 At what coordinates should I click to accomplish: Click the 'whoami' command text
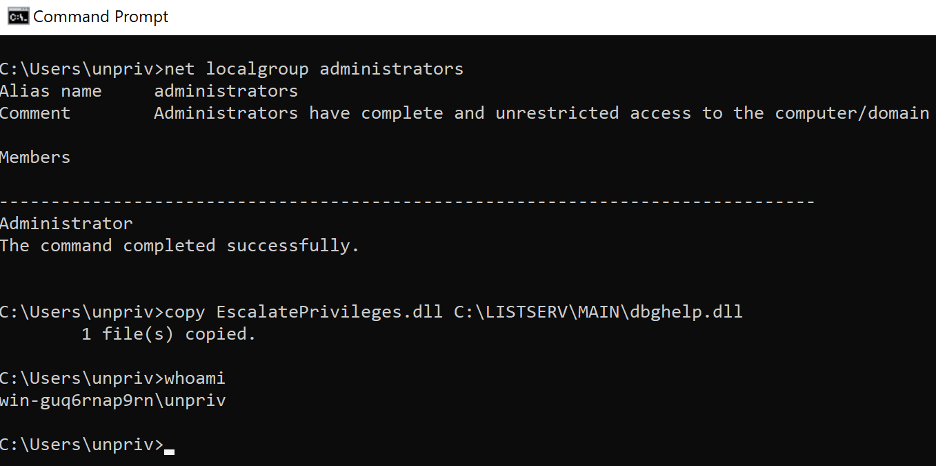[195, 378]
